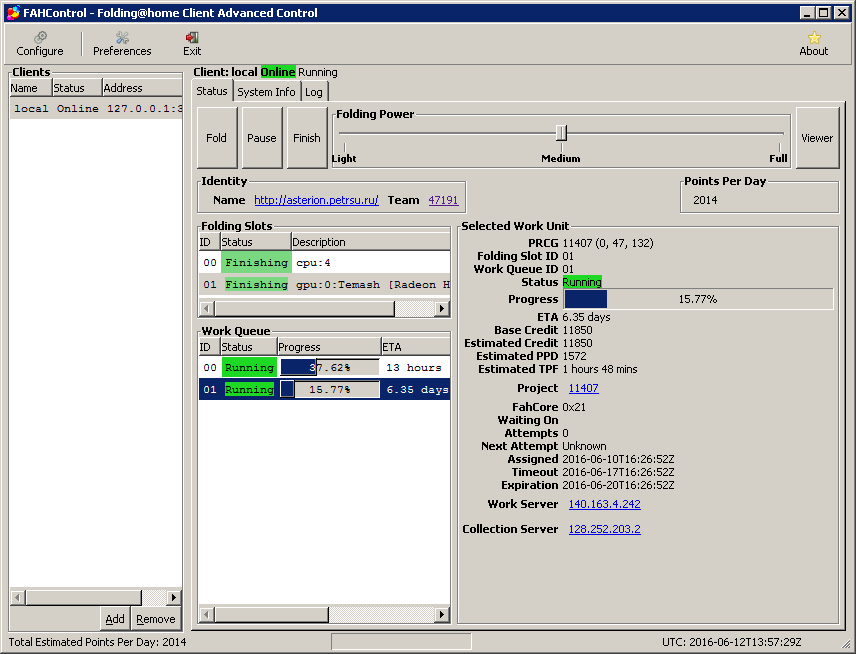Screen dimensions: 856x654
Task: Open Work Server 140.163.4.242 link
Action: 604,504
